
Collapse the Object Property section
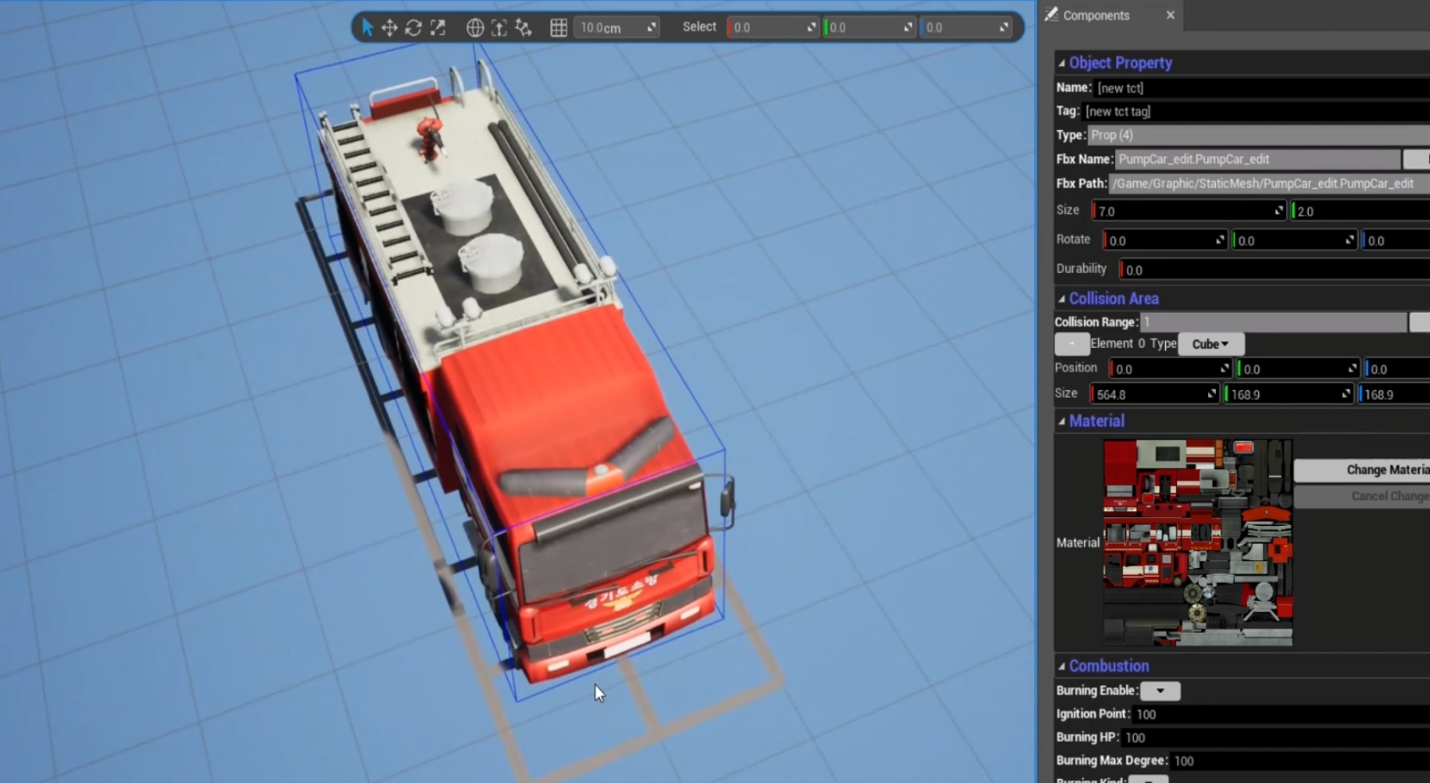[x=1062, y=63]
